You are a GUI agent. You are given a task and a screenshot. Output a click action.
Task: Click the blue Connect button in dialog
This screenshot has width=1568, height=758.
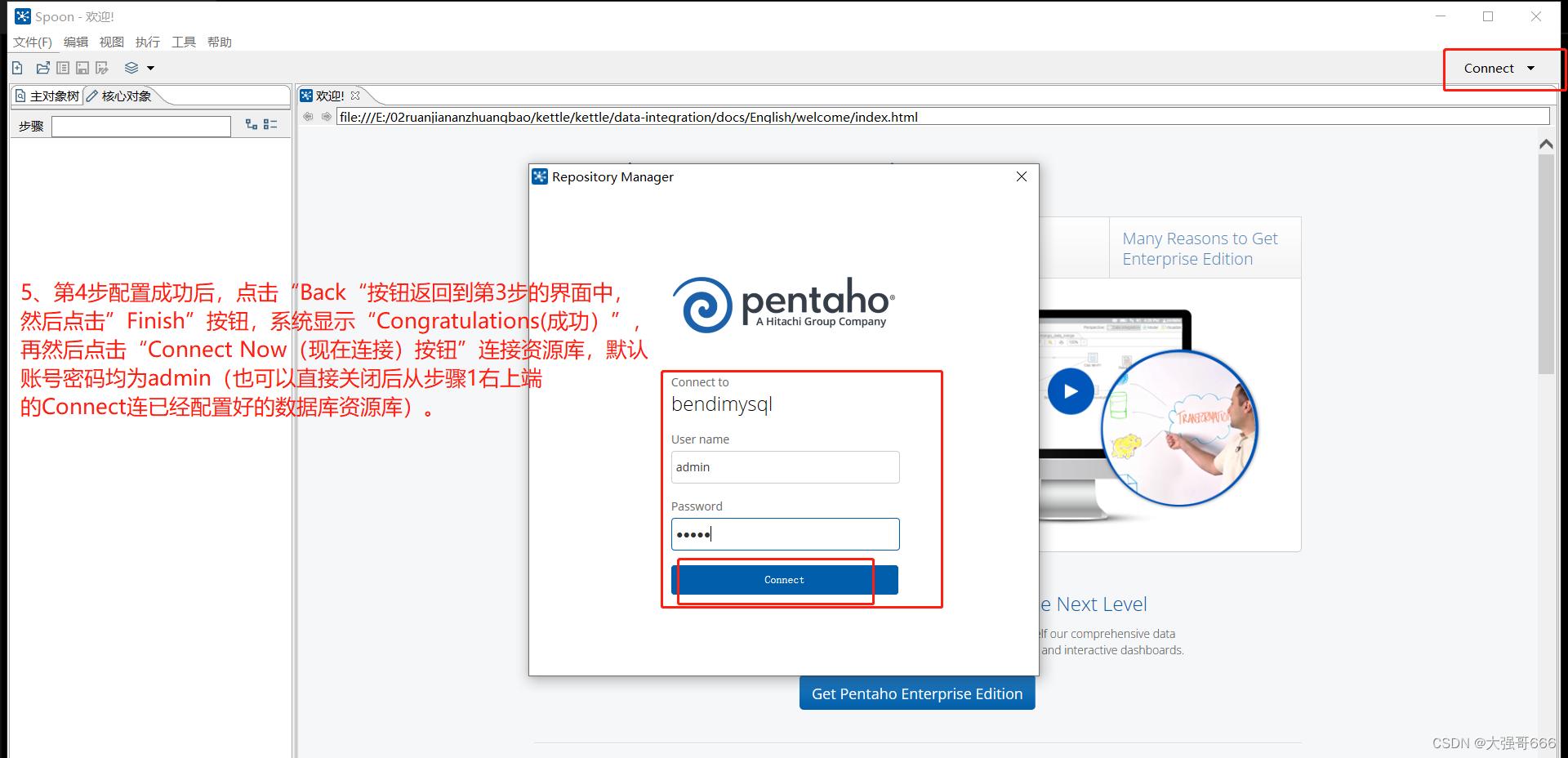pyautogui.click(x=785, y=580)
